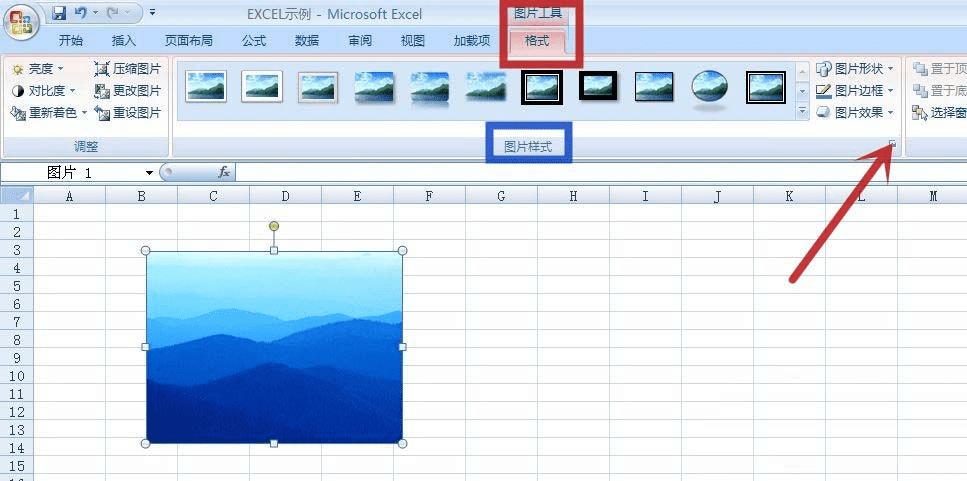This screenshot has width=967, height=481.
Task: Select column K header
Action: (789, 196)
